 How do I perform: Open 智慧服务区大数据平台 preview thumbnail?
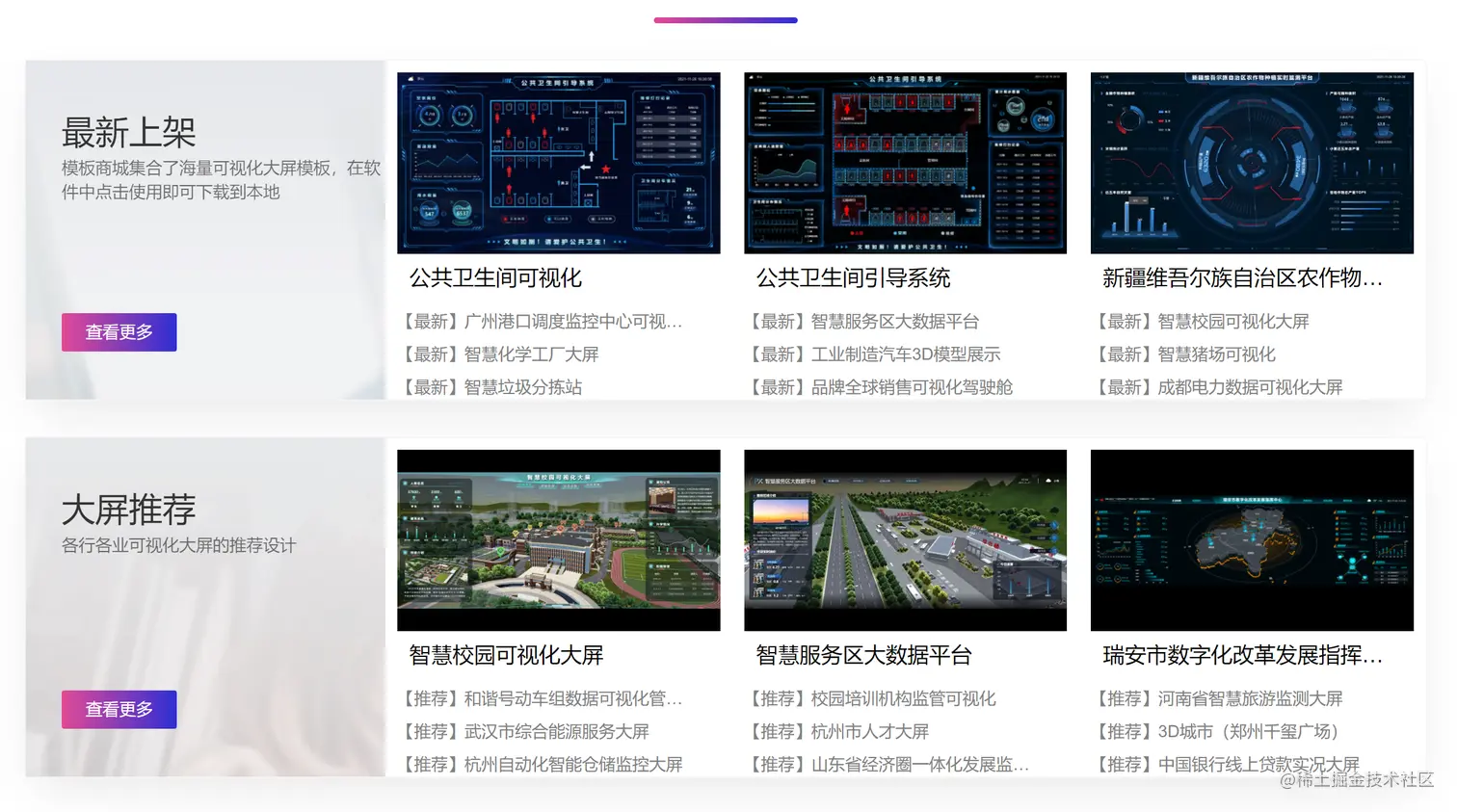pyautogui.click(x=906, y=540)
